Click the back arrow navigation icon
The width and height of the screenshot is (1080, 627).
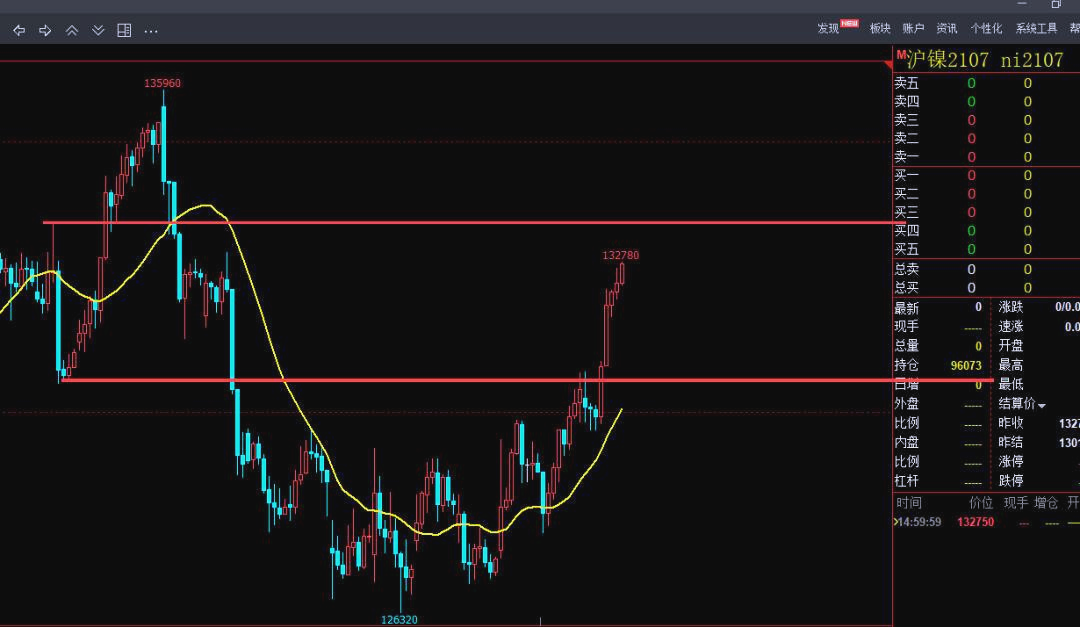pos(19,30)
